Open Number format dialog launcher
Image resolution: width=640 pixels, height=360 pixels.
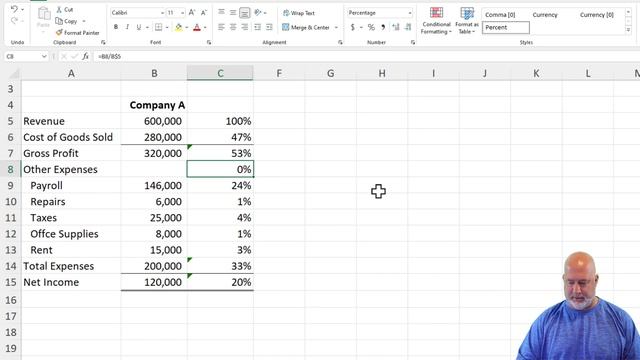pyautogui.click(x=413, y=42)
